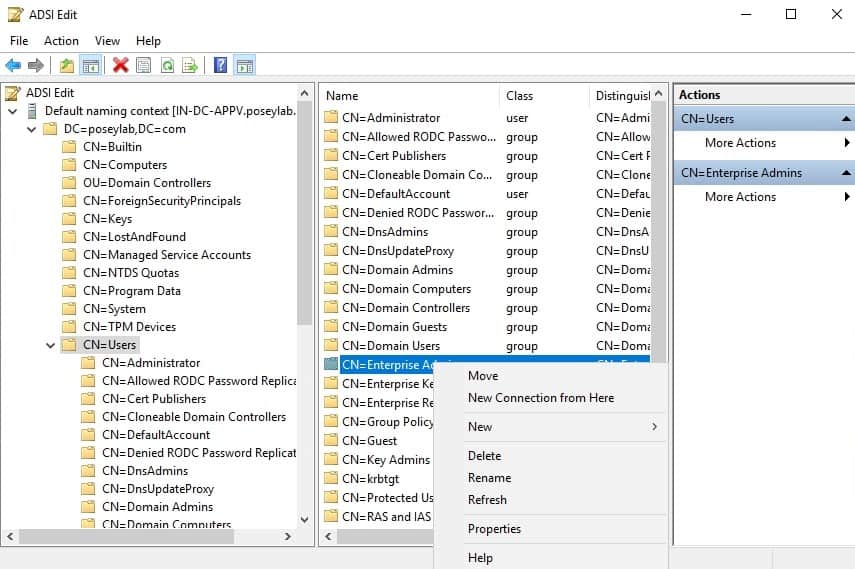Click tree pane horizontal scroll right arrow

[287, 537]
